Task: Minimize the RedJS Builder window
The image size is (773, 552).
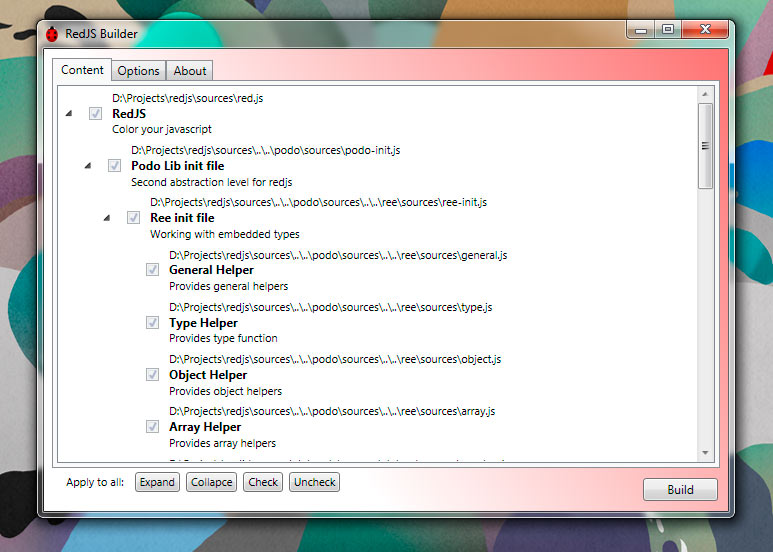Action: [x=641, y=30]
